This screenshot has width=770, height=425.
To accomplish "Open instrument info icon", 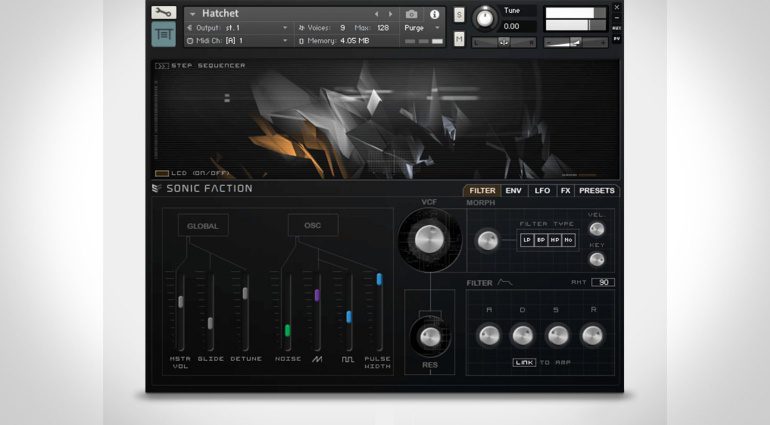I will 435,14.
